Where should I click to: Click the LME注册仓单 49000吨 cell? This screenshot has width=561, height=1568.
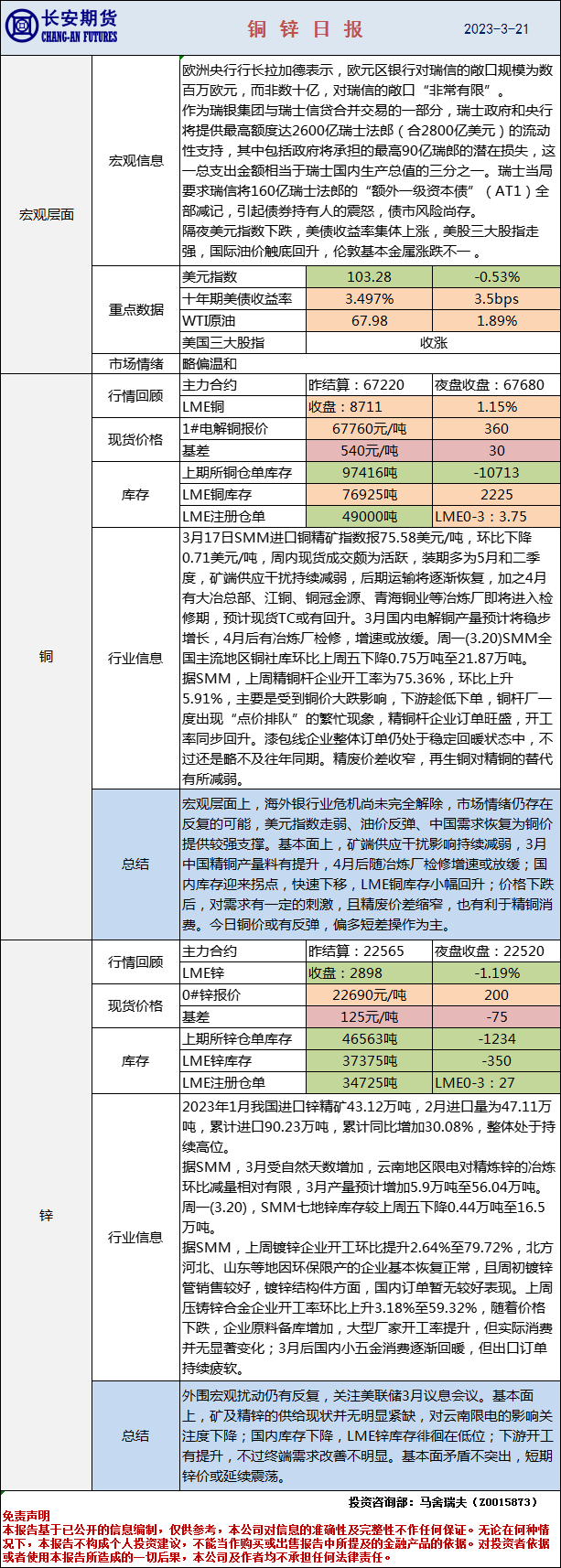coord(369,517)
